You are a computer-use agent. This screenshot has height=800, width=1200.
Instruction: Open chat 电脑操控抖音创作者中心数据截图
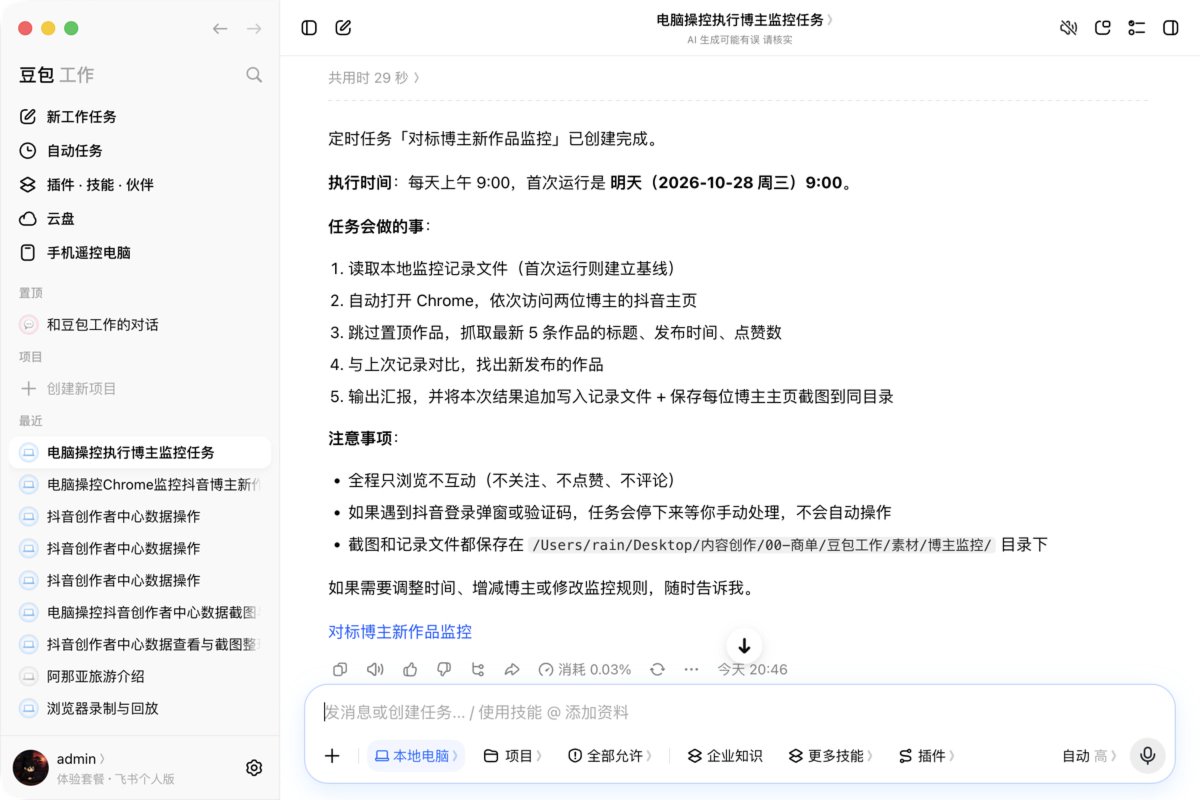pyautogui.click(x=140, y=613)
